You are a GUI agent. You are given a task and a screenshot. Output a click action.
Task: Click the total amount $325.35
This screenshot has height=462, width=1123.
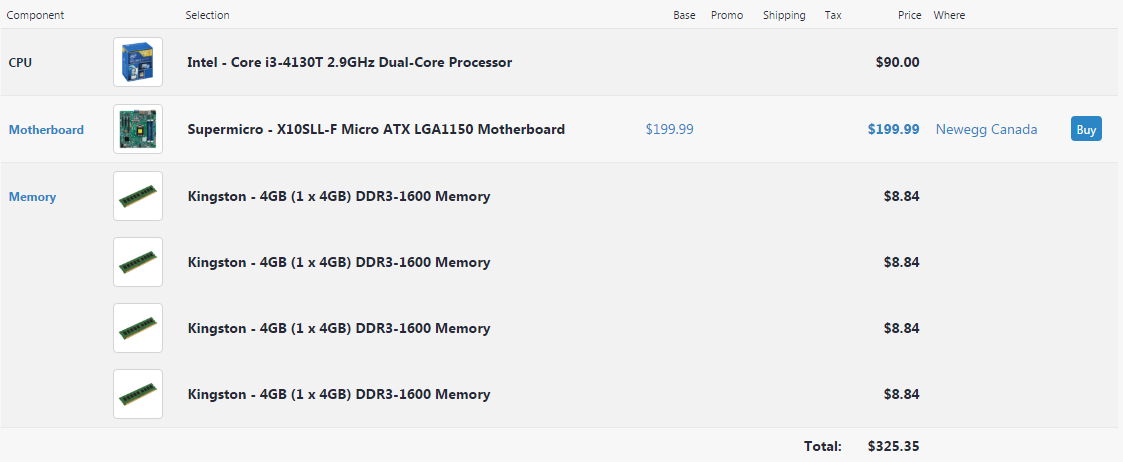point(893,446)
